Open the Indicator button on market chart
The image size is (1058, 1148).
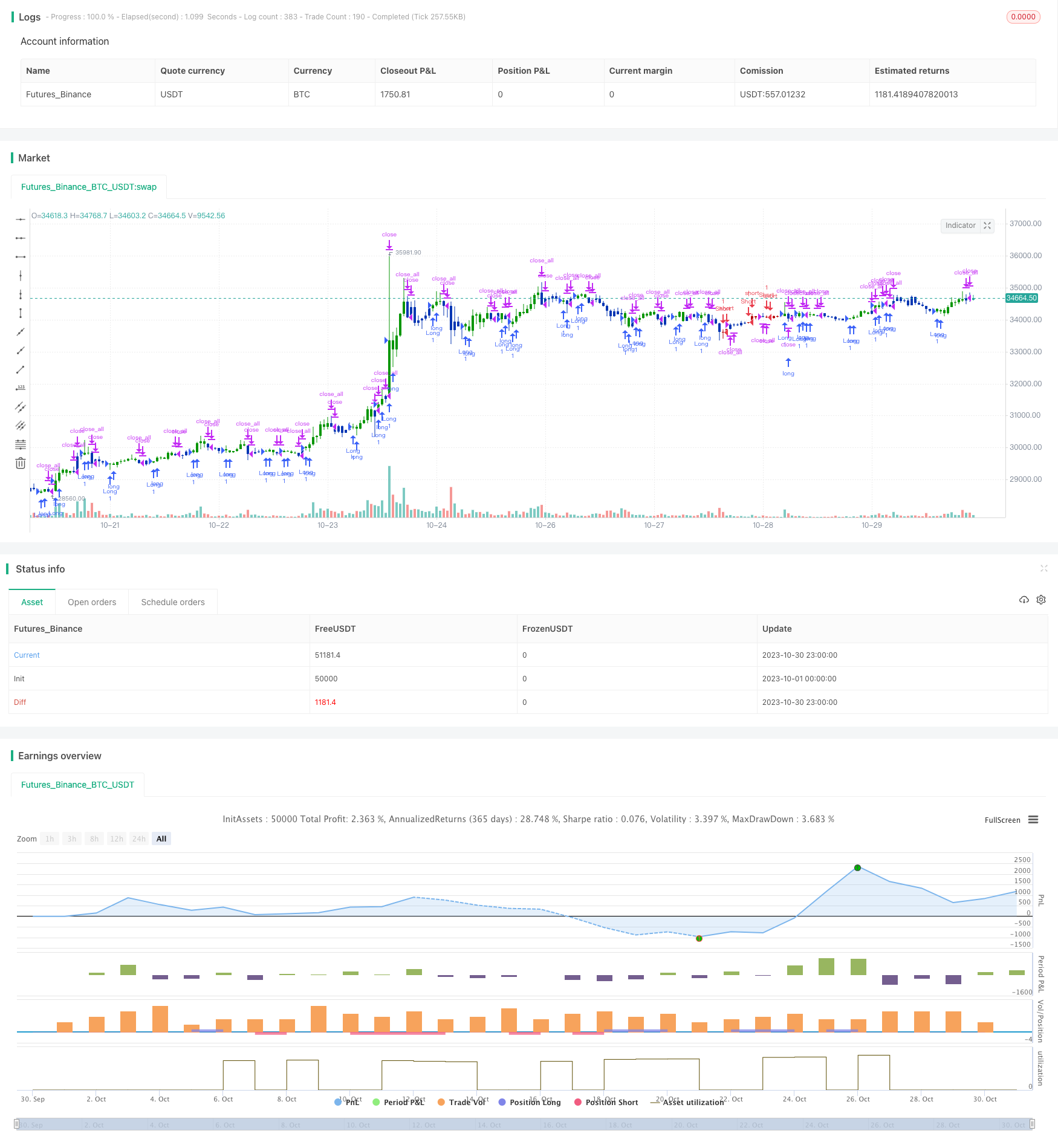pos(961,225)
